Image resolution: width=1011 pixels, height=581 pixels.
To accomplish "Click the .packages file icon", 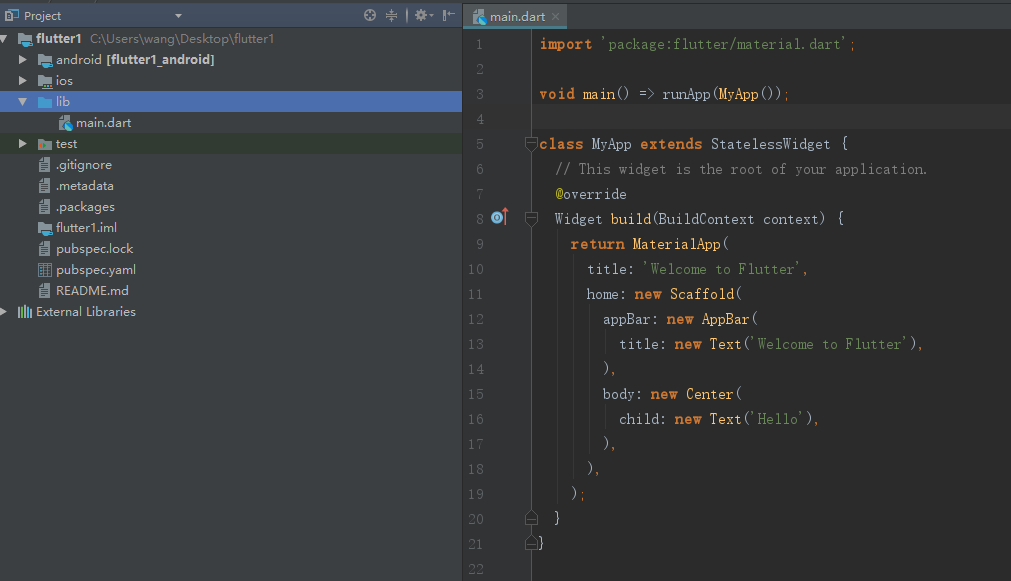I will pos(44,207).
